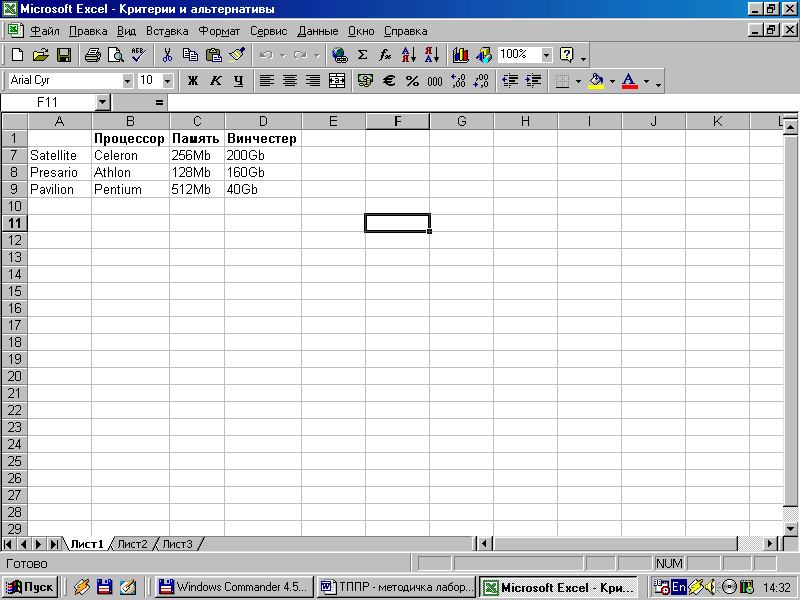Screen dimensions: 800x600
Task: Open the font size 10 dropdown
Action: point(167,81)
